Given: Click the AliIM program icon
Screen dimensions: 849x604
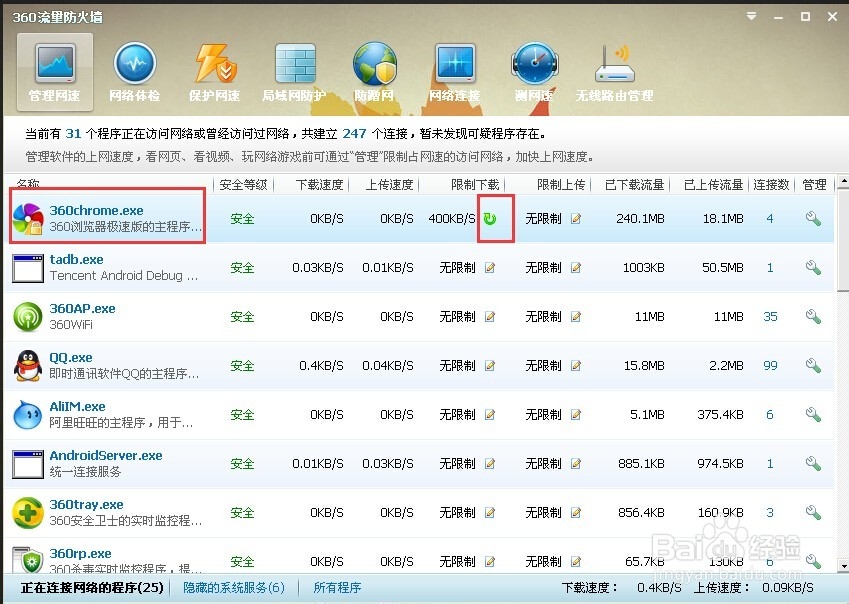Looking at the screenshot, I should point(28,415).
